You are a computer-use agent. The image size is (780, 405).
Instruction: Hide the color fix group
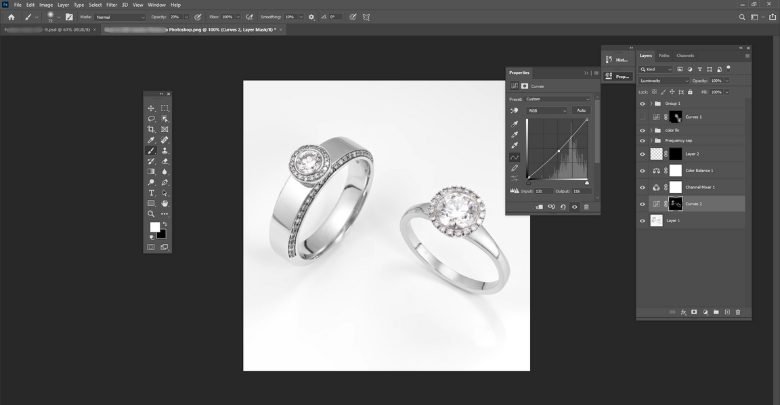[x=642, y=130]
